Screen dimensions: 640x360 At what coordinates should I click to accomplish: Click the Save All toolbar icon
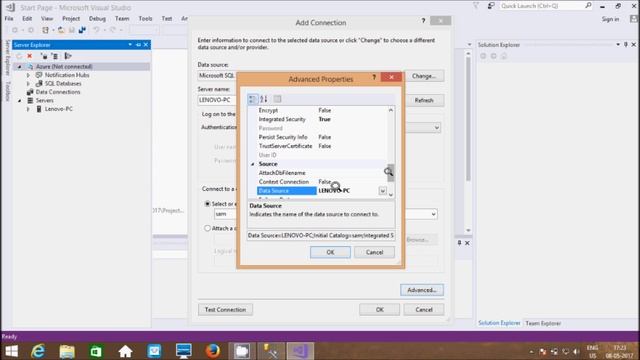82,30
